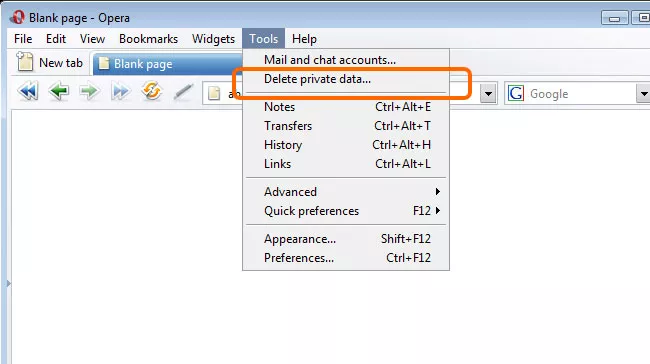Go forward with the green right arrow

89,91
